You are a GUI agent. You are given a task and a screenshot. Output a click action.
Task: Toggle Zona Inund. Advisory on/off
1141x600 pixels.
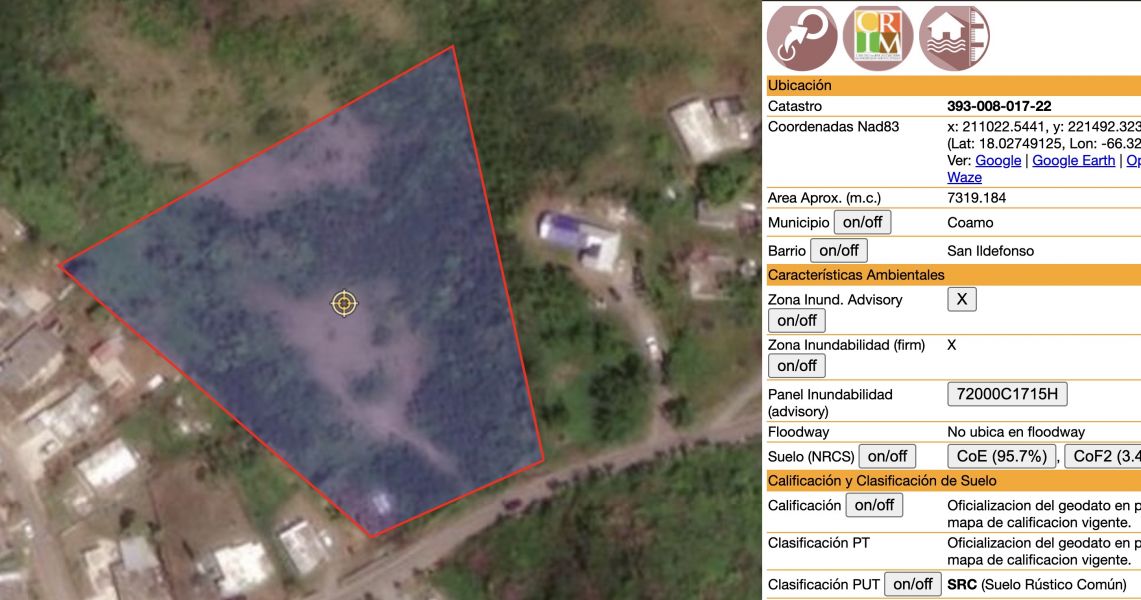coord(797,320)
